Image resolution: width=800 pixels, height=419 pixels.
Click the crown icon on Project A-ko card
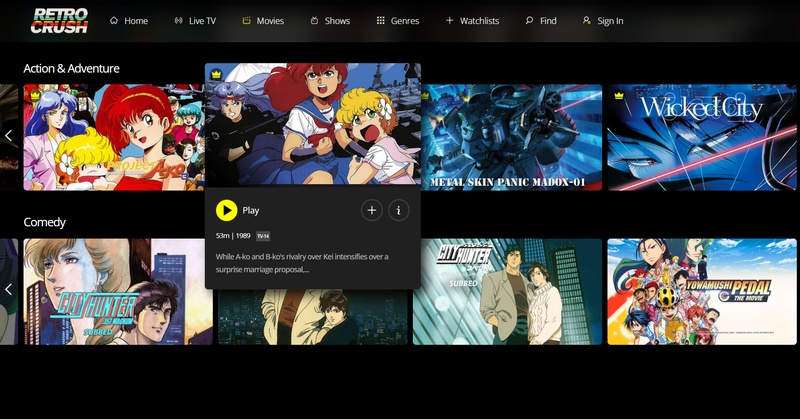point(35,95)
